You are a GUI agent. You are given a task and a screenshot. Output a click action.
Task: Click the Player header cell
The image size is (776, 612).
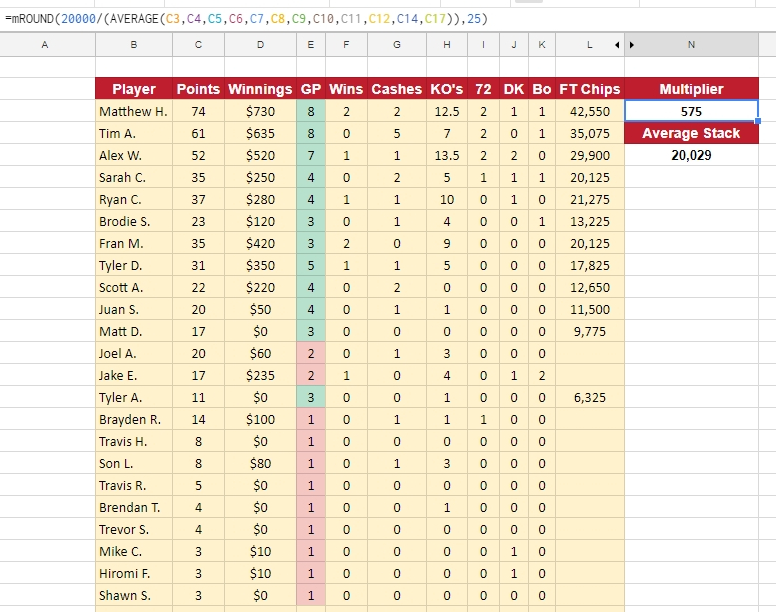(134, 89)
